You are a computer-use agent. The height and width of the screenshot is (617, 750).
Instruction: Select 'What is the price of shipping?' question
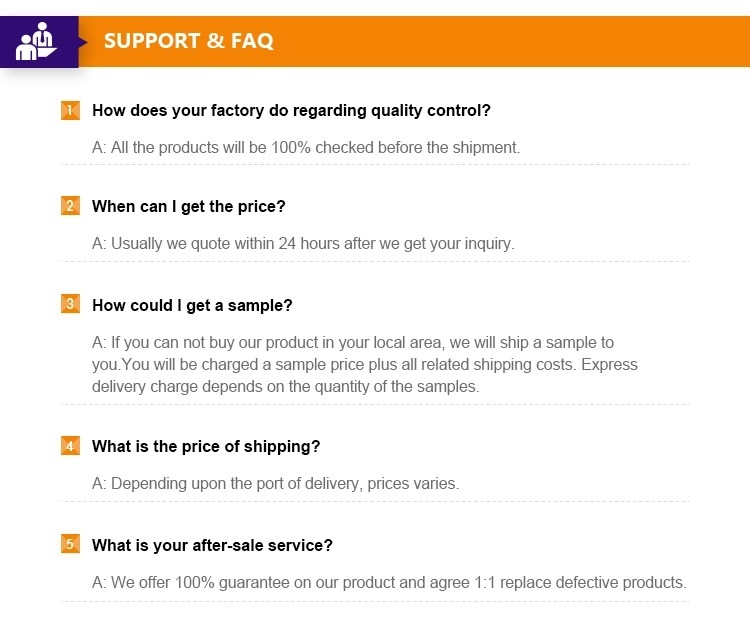206,447
